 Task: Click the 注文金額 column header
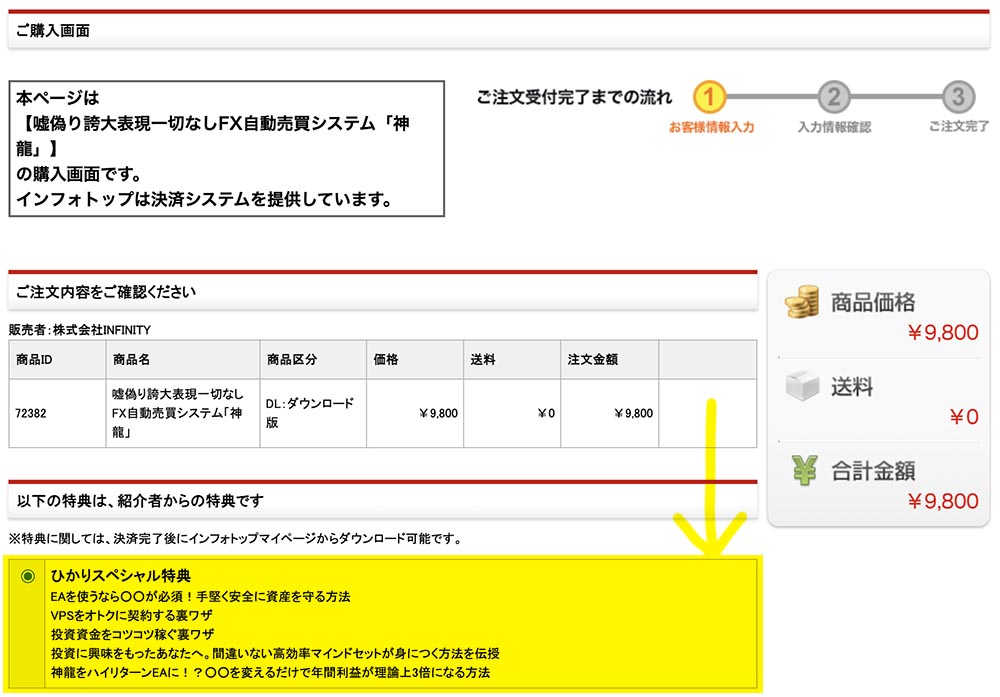[x=610, y=360]
